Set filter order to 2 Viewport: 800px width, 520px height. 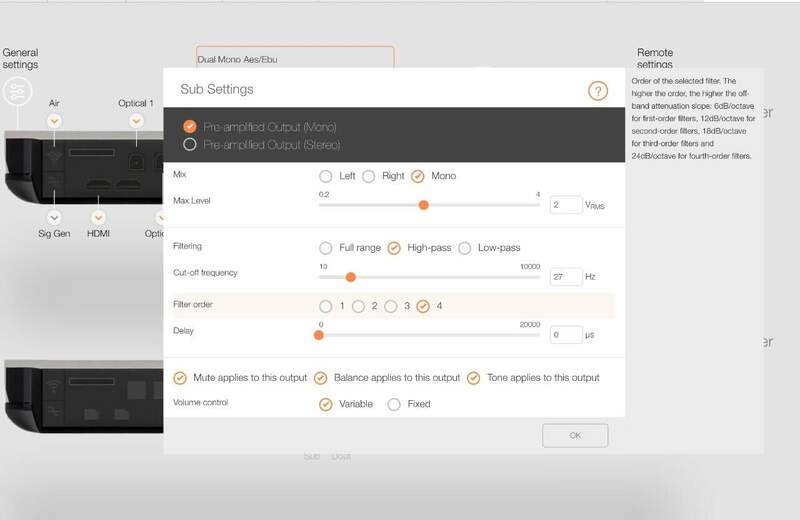tap(357, 306)
